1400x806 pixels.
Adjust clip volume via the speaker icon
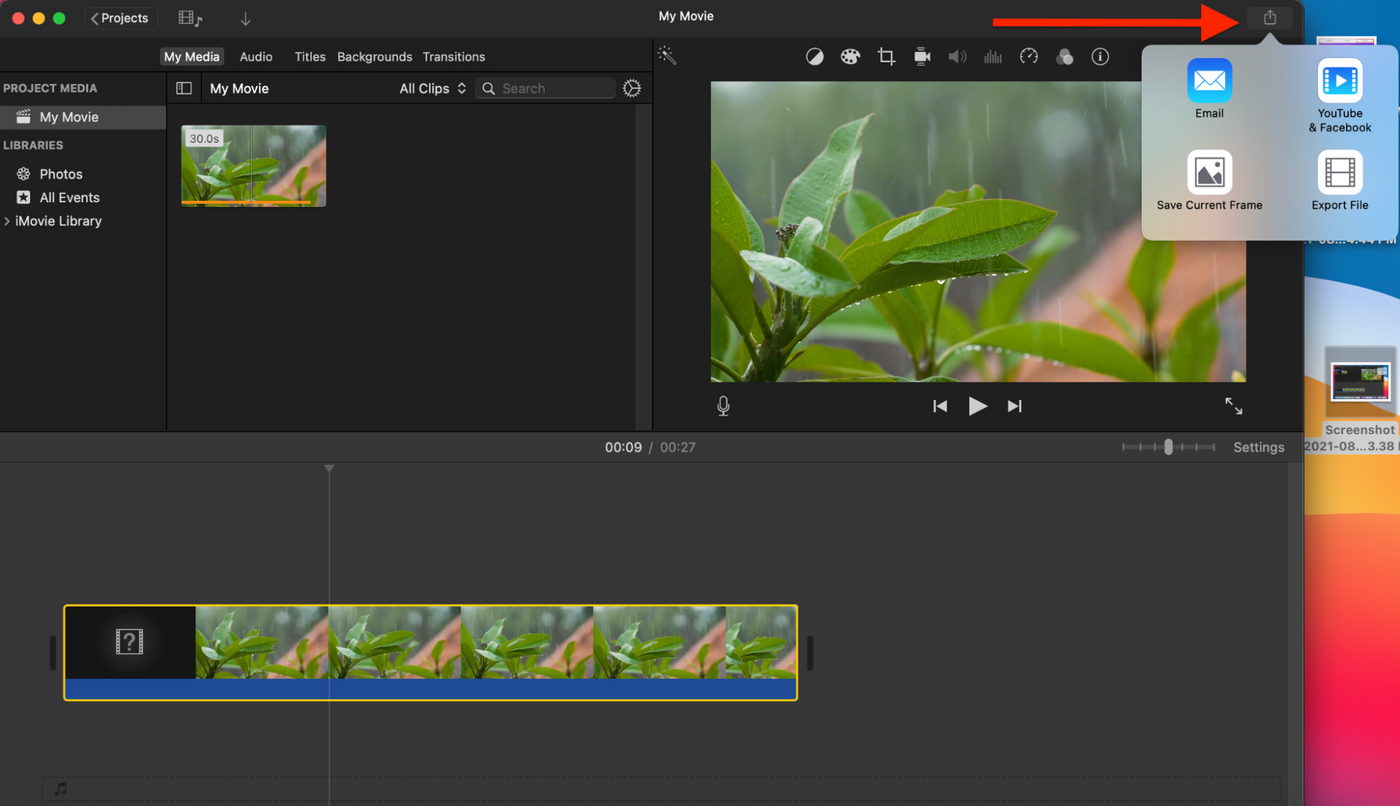(957, 56)
